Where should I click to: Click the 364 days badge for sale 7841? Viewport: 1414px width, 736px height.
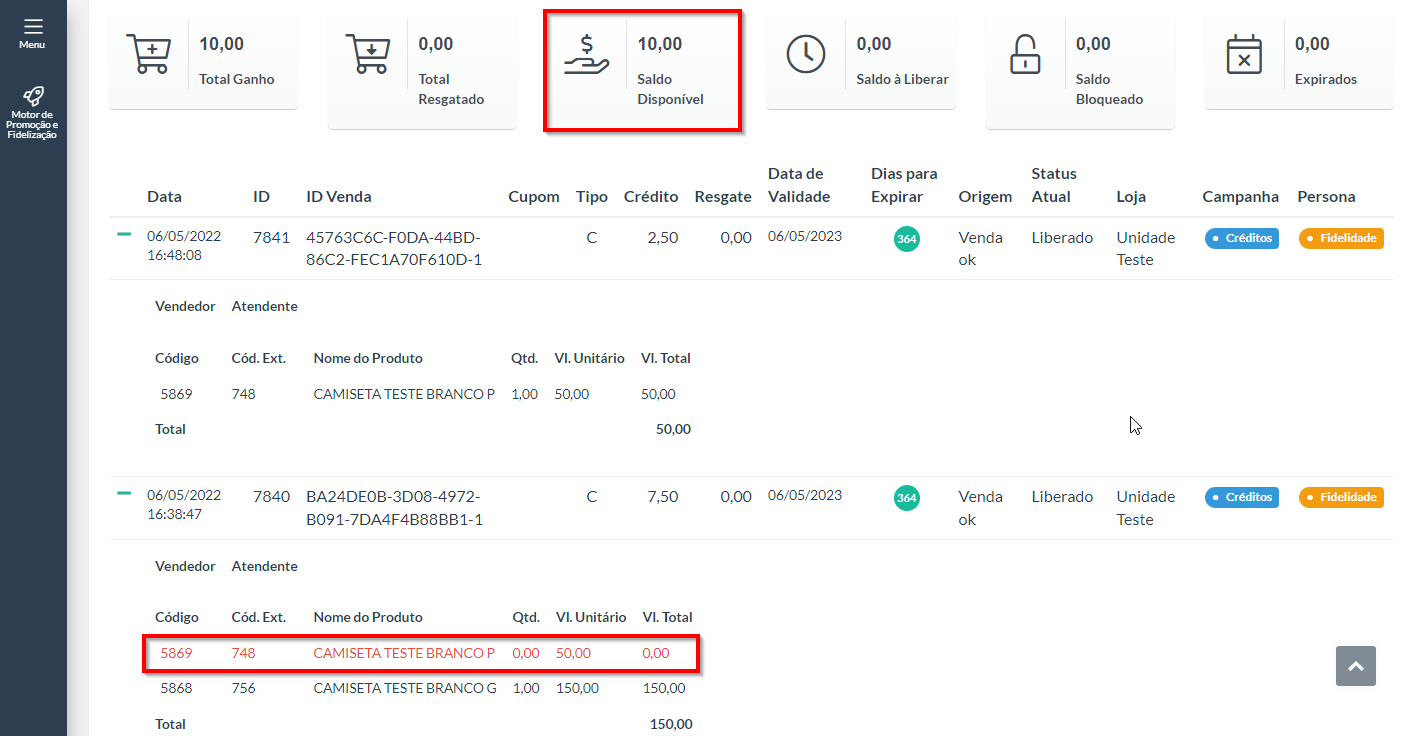[906, 239]
